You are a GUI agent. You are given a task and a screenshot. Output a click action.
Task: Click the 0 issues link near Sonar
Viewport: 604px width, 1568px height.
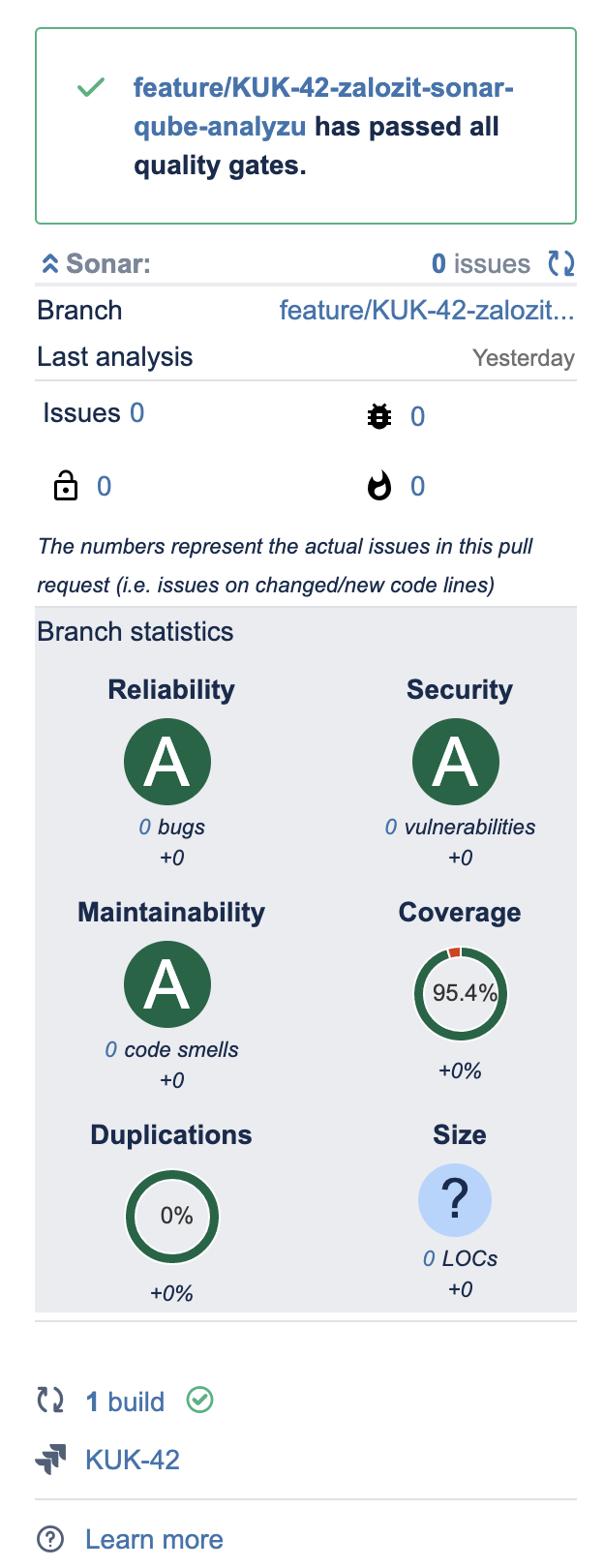481,263
